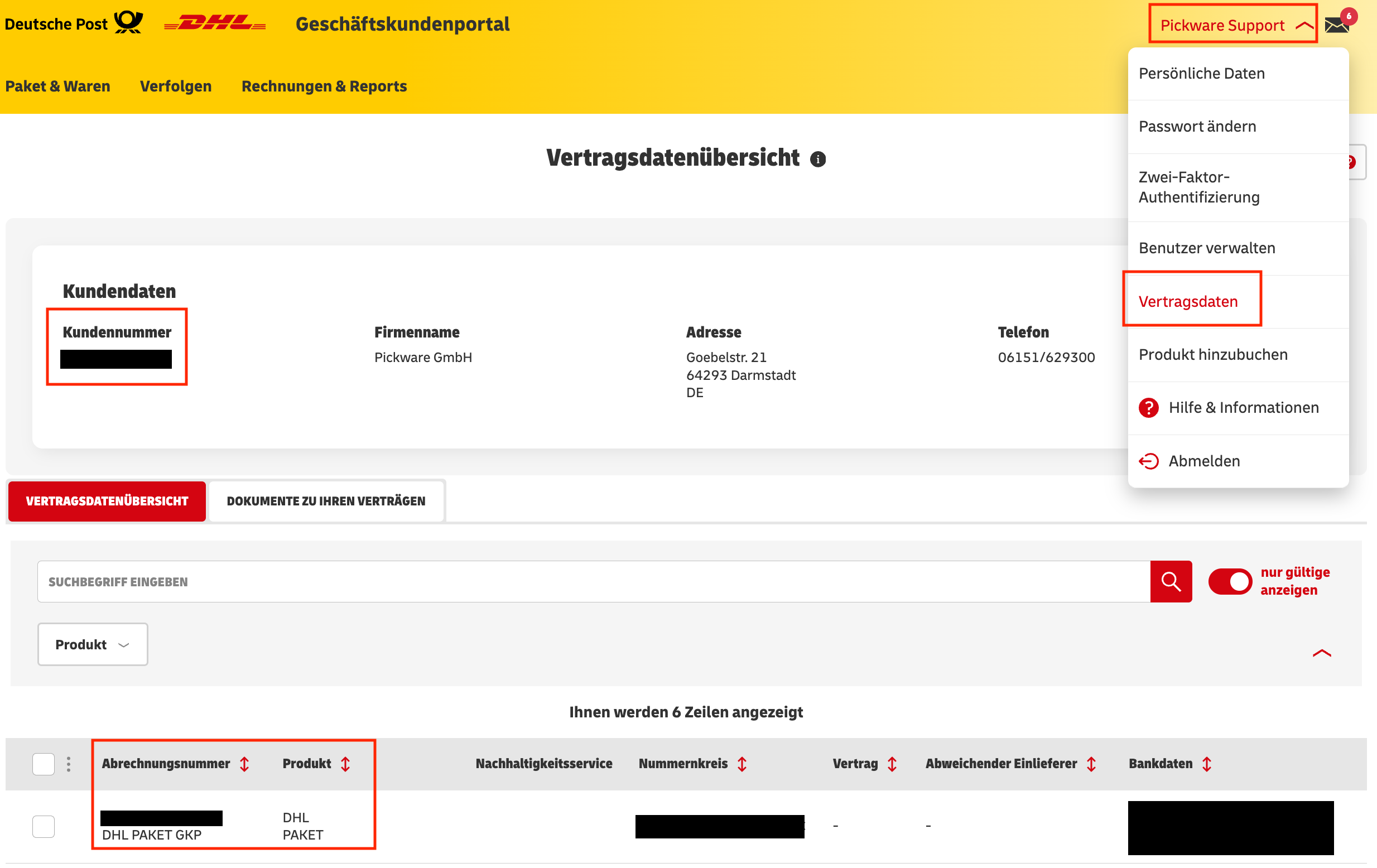This screenshot has height=868, width=1377.
Task: Open the Rechnungen & Reports menu
Action: coord(324,86)
